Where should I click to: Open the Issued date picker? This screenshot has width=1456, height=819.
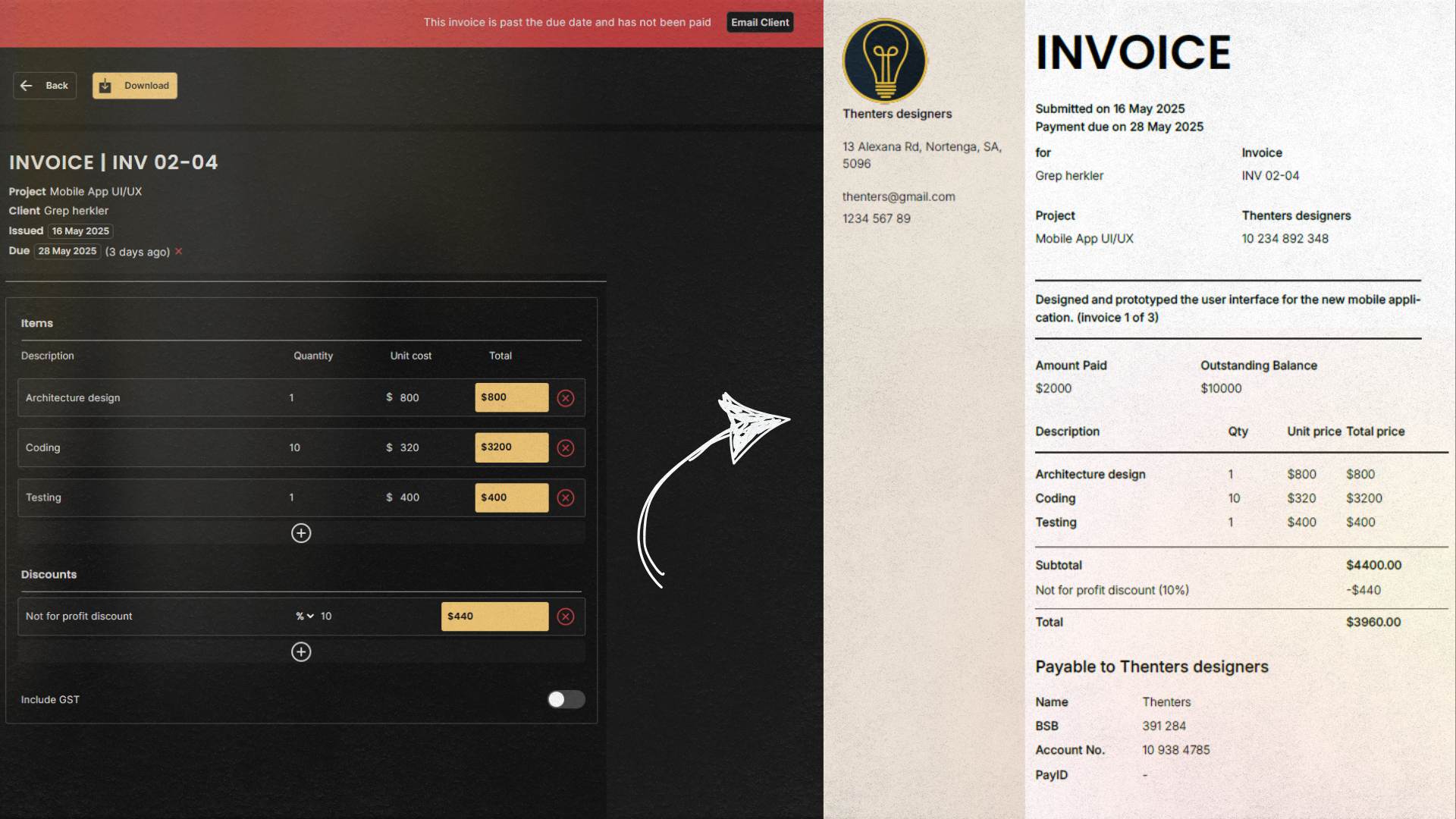click(x=80, y=231)
